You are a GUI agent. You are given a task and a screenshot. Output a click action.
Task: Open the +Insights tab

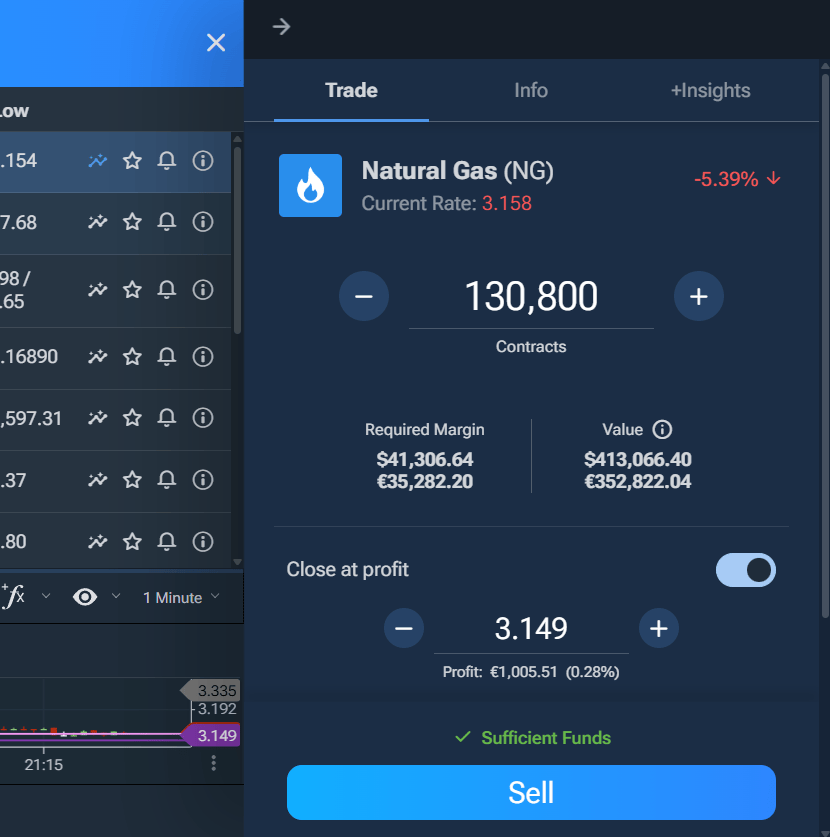pos(710,90)
